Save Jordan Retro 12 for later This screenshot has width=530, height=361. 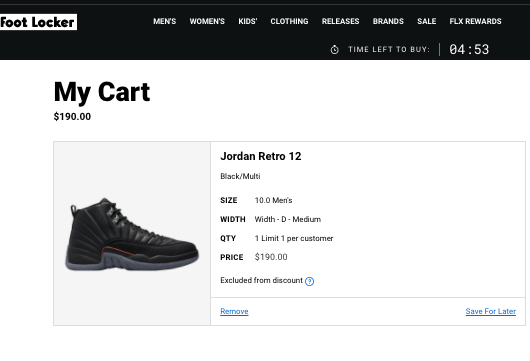[490, 311]
